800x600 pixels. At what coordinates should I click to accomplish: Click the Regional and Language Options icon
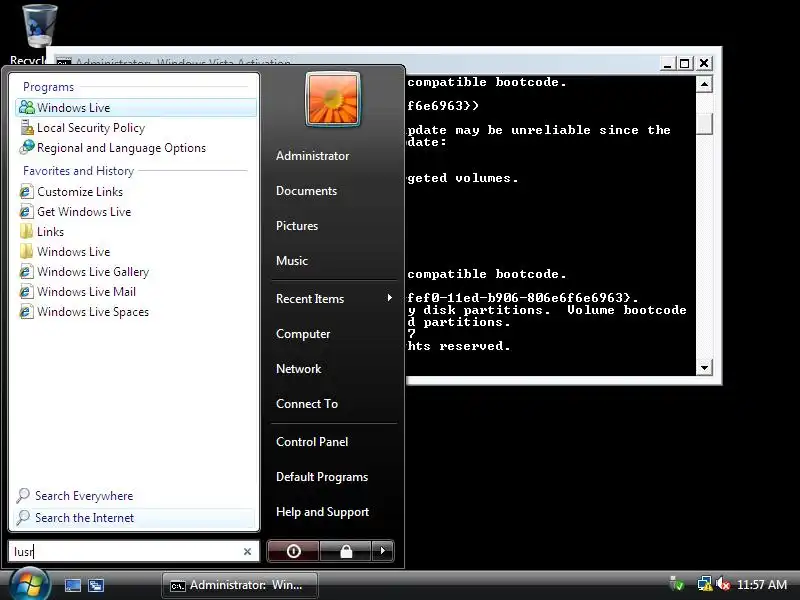coord(27,147)
